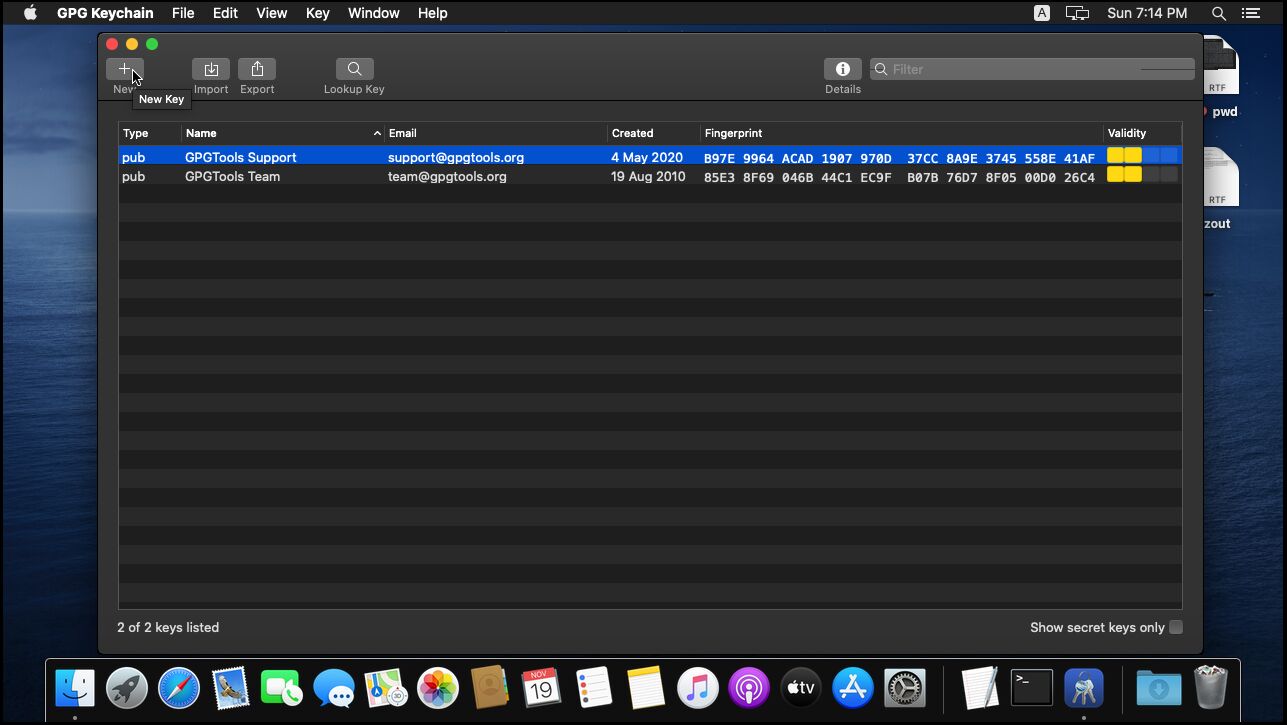Screen dimensions: 1287x725
Task: Sort keys by Email column header
Action: tap(494, 133)
